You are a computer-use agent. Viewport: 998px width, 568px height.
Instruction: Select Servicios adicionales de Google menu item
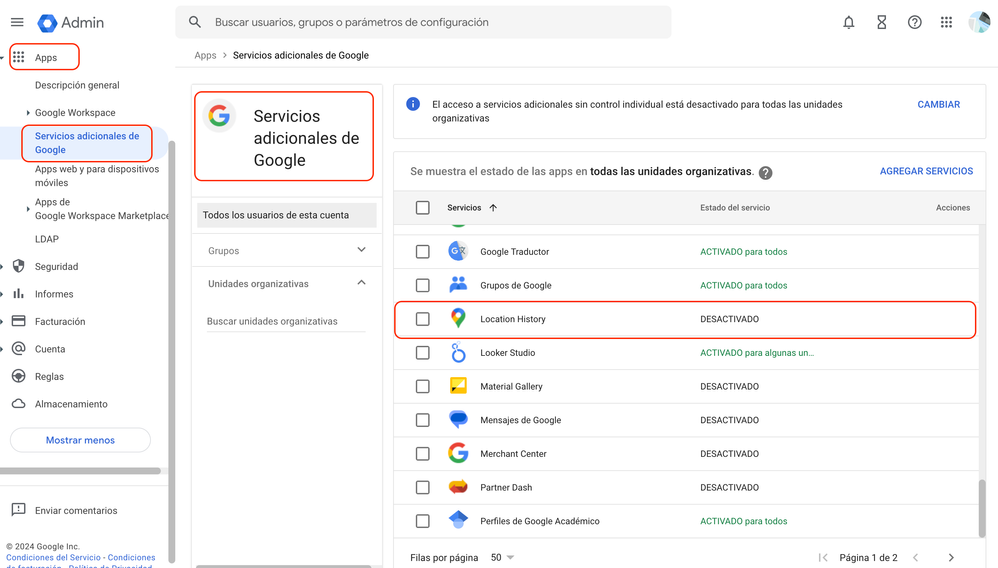coord(87,143)
